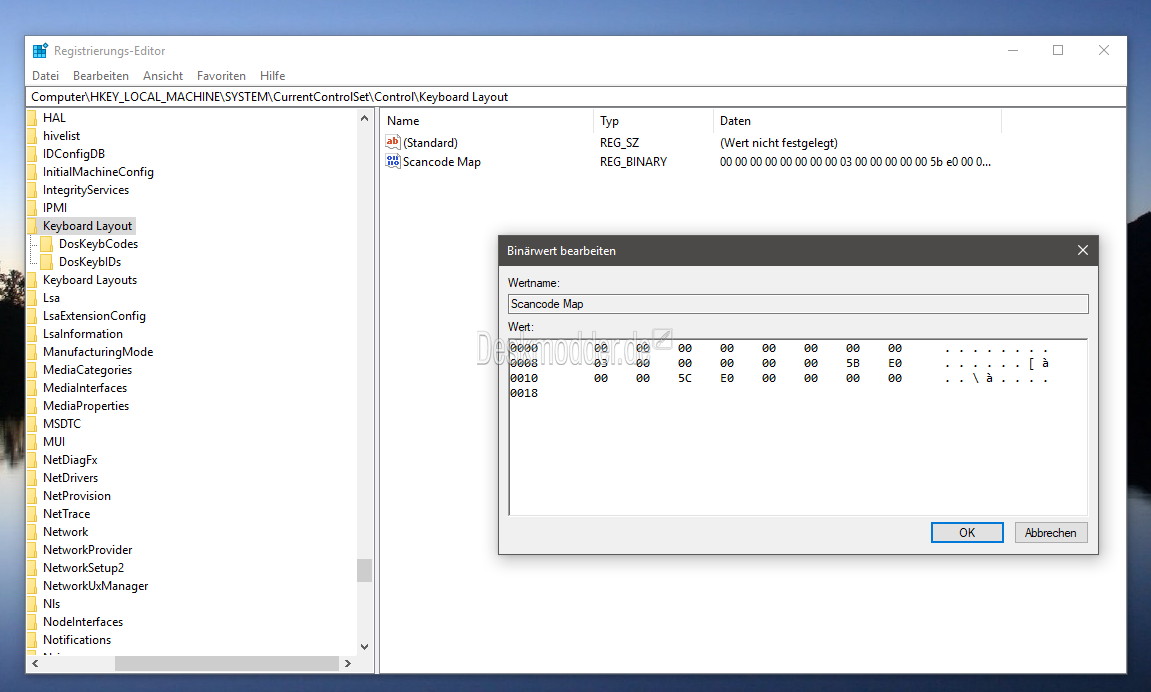Select the NetProvision key
The height and width of the screenshot is (692, 1151).
76,496
